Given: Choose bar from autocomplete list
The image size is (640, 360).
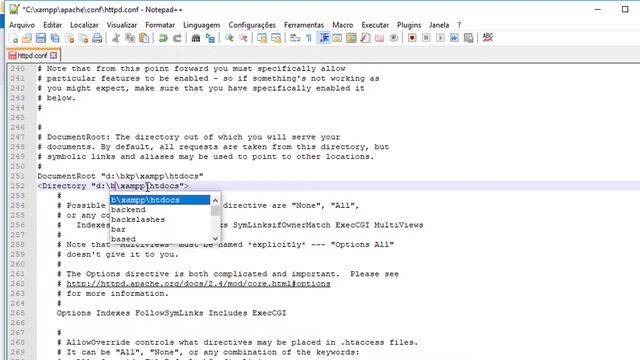Looking at the screenshot, I should tap(160, 229).
